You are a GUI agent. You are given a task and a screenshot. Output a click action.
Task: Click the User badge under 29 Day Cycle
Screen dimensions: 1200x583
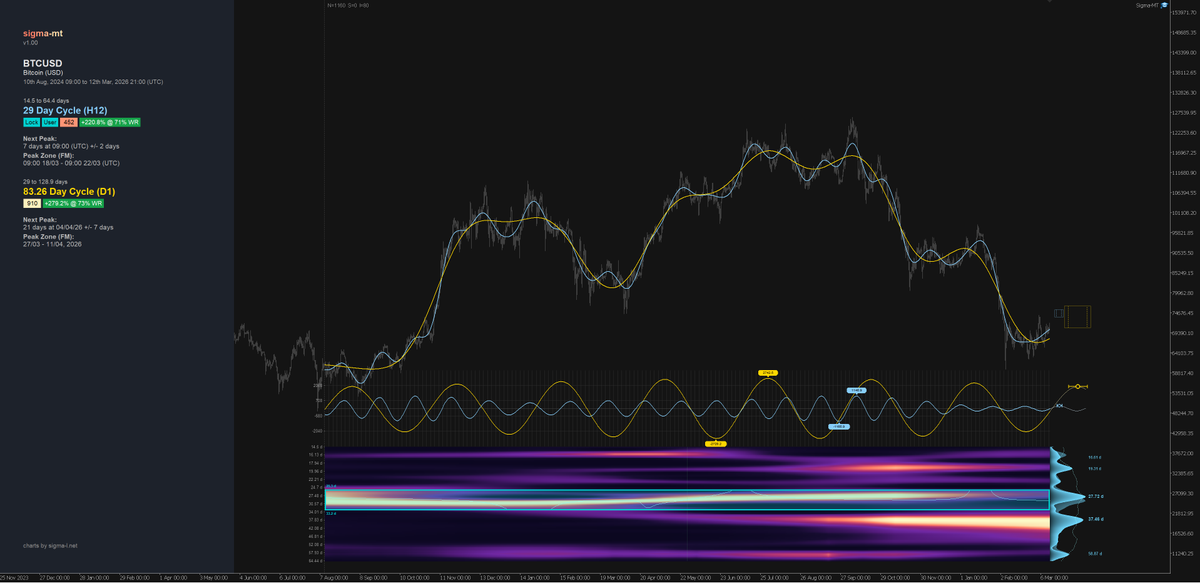click(50, 122)
